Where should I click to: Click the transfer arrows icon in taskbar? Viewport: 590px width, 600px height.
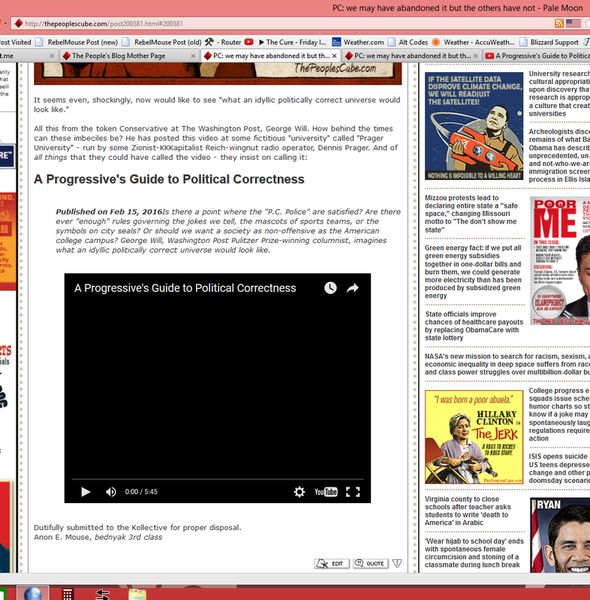click(x=102, y=594)
